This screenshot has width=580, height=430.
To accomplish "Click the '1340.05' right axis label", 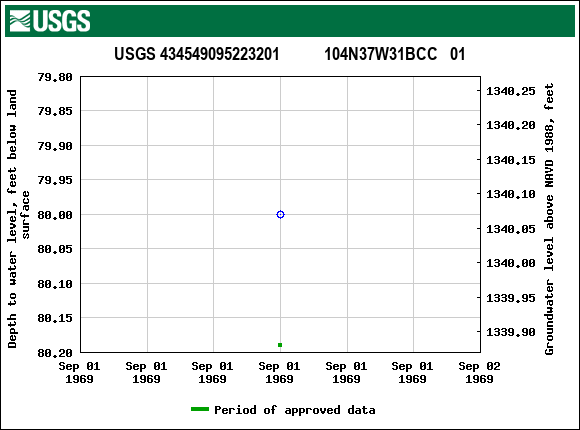I will tap(510, 229).
